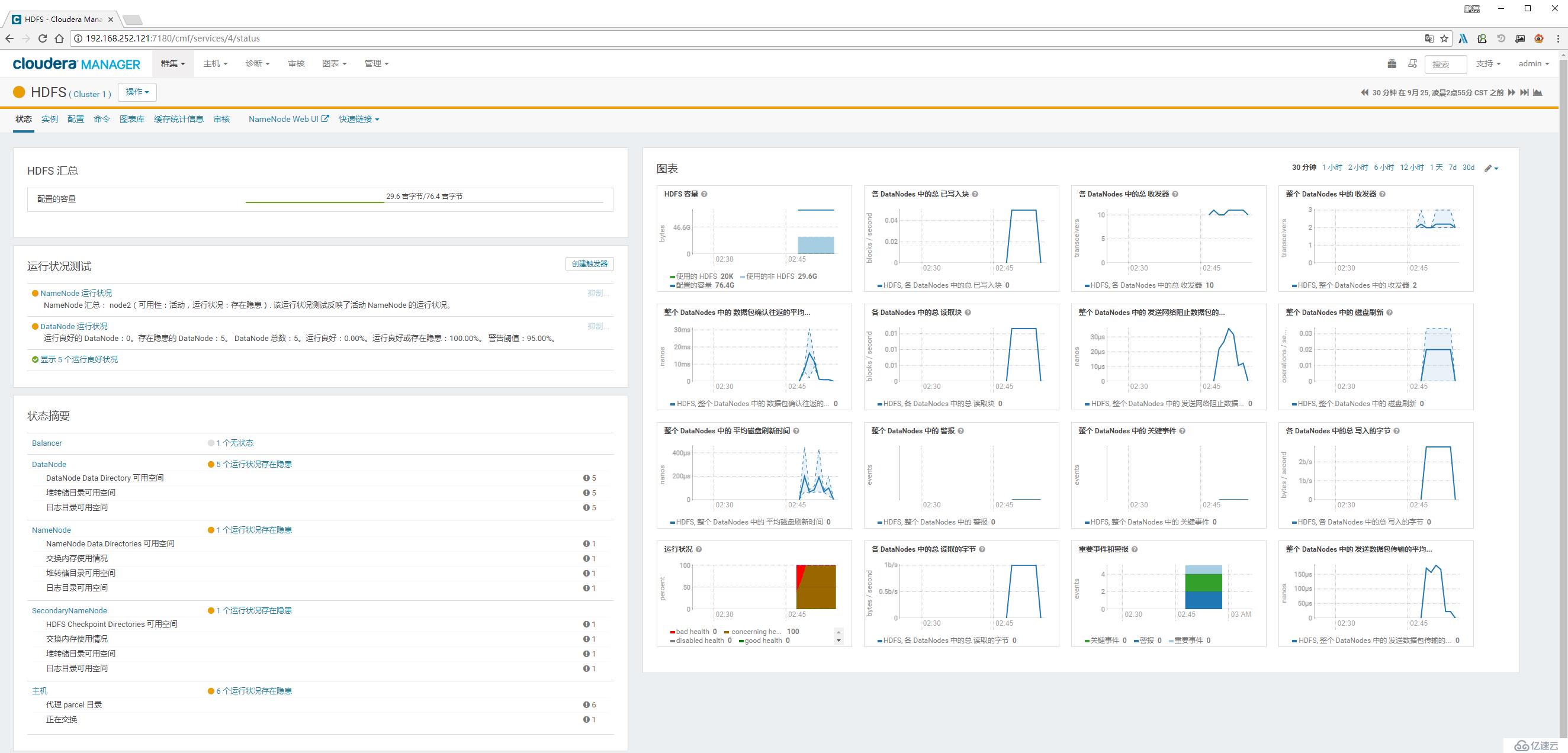Bookmark this page with the star icon
Viewport: 1568px width, 753px height.
point(1444,38)
